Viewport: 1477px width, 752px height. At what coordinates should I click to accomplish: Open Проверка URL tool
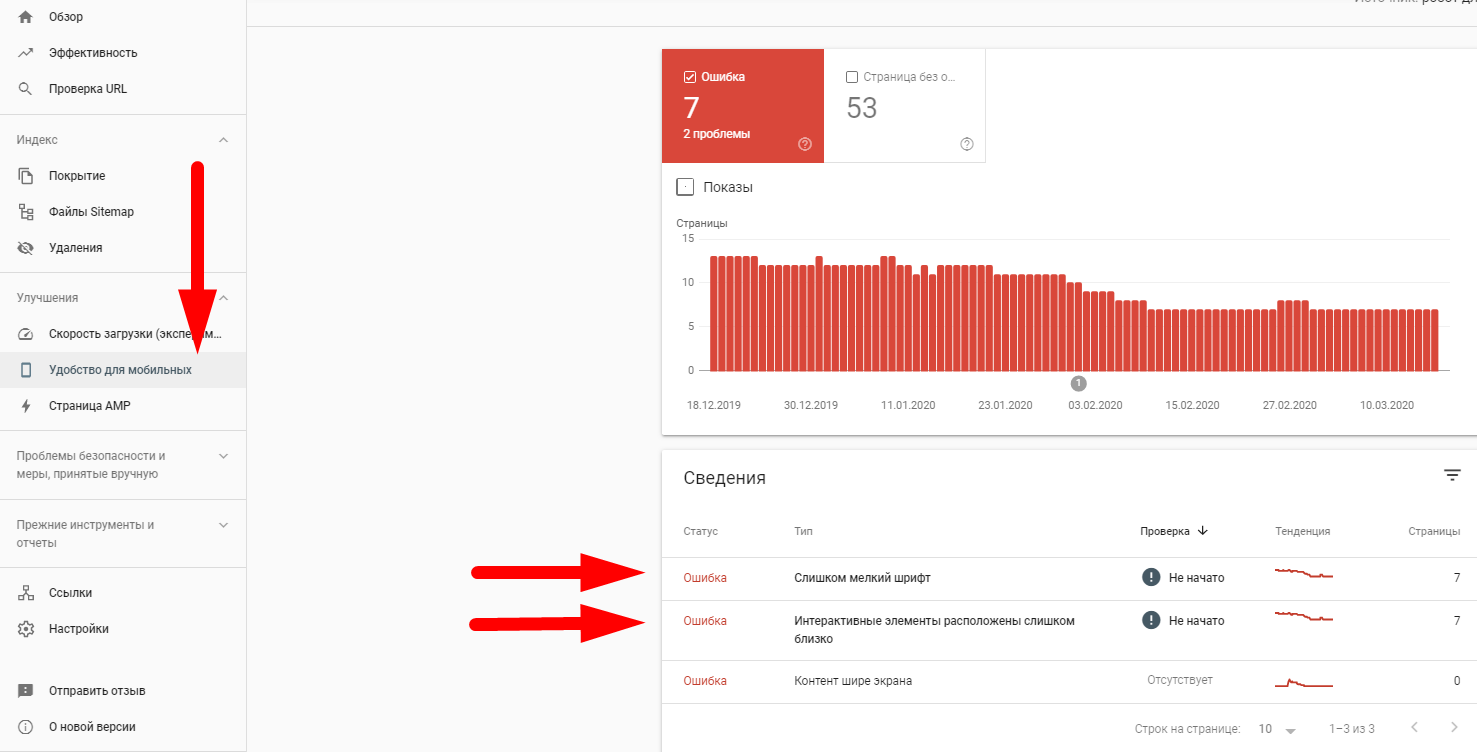pyautogui.click(x=123, y=89)
